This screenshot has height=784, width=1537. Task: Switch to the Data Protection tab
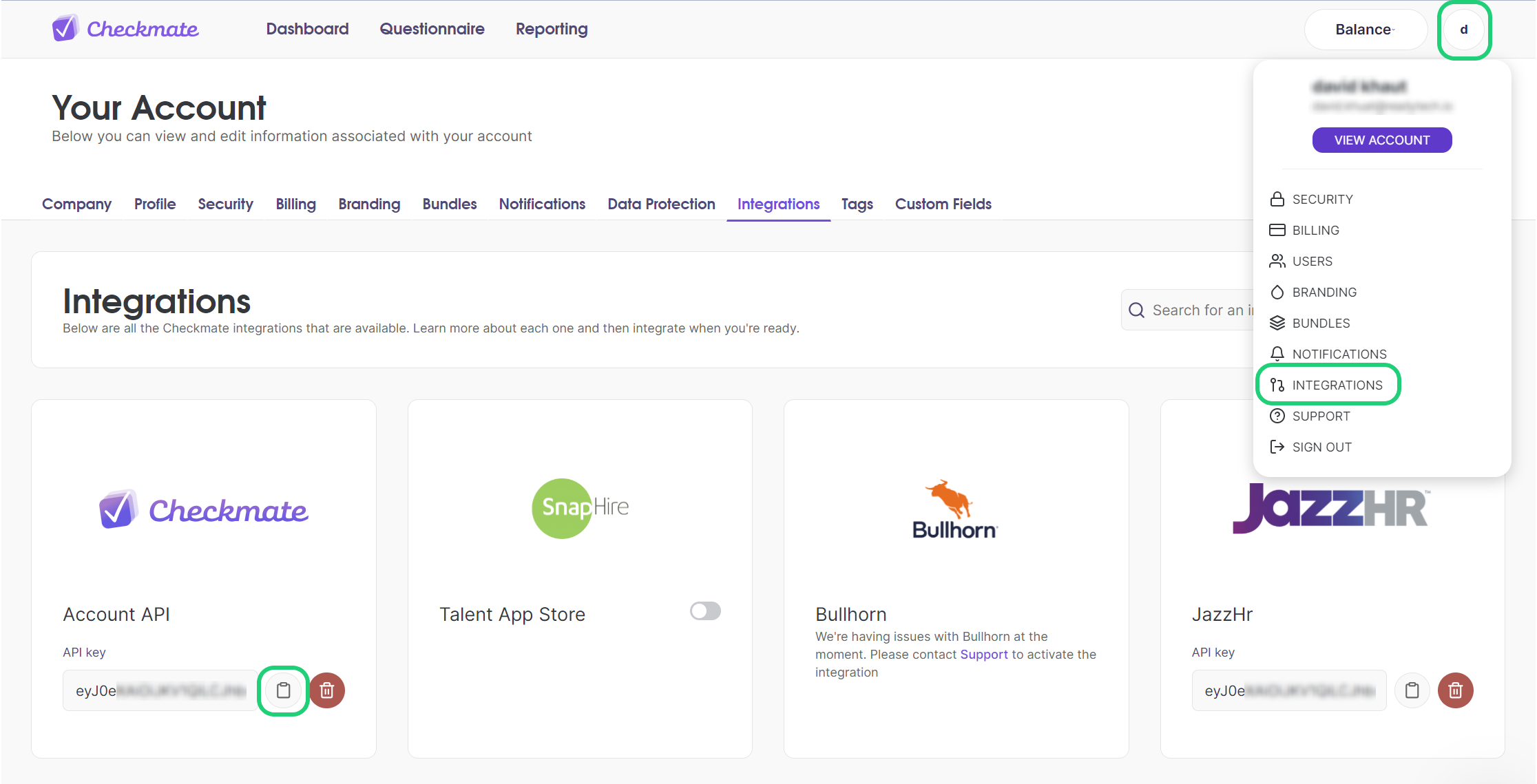click(661, 204)
